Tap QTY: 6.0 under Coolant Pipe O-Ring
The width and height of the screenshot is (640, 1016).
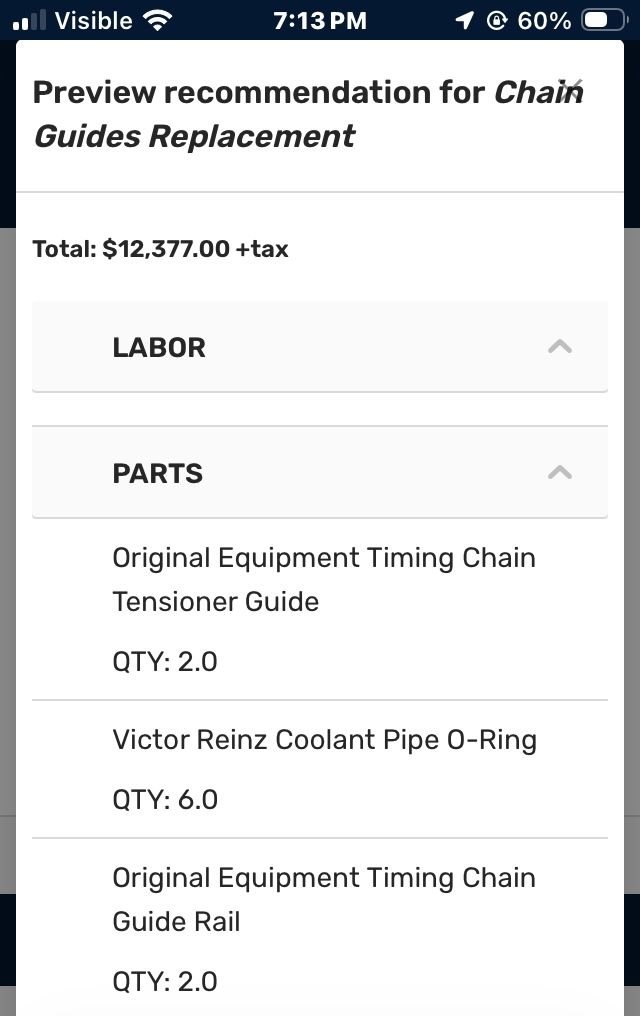pos(165,799)
